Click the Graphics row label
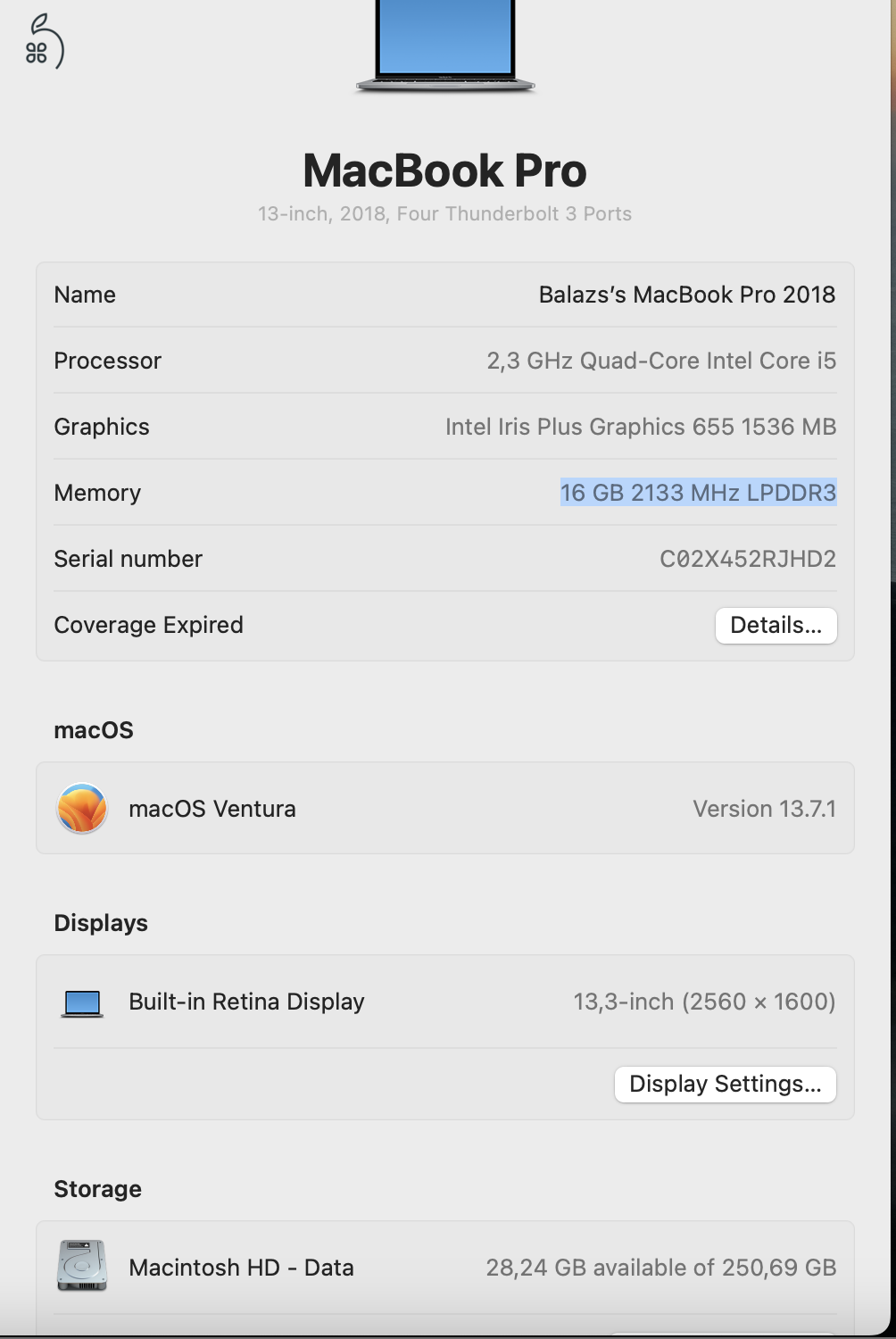896x1339 pixels. click(x=102, y=427)
